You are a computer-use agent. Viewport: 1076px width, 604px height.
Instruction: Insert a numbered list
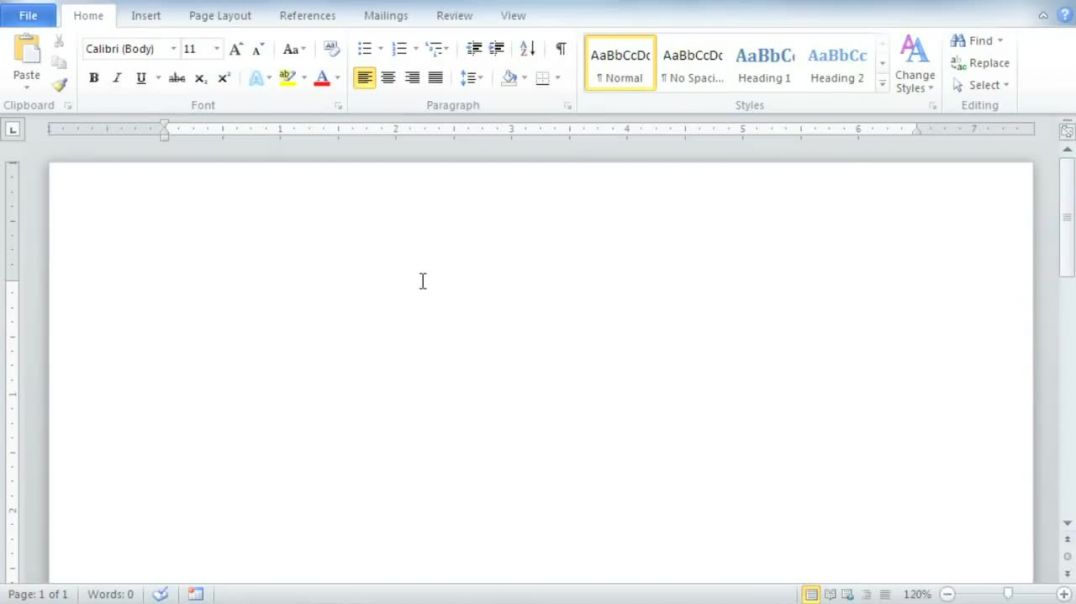(399, 49)
